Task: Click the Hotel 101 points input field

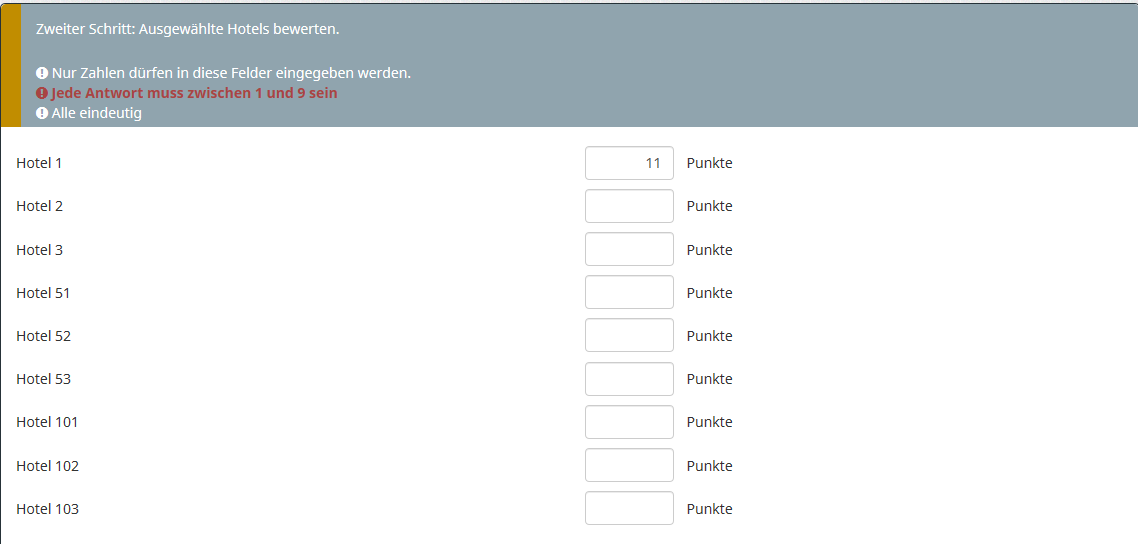Action: pyautogui.click(x=629, y=422)
